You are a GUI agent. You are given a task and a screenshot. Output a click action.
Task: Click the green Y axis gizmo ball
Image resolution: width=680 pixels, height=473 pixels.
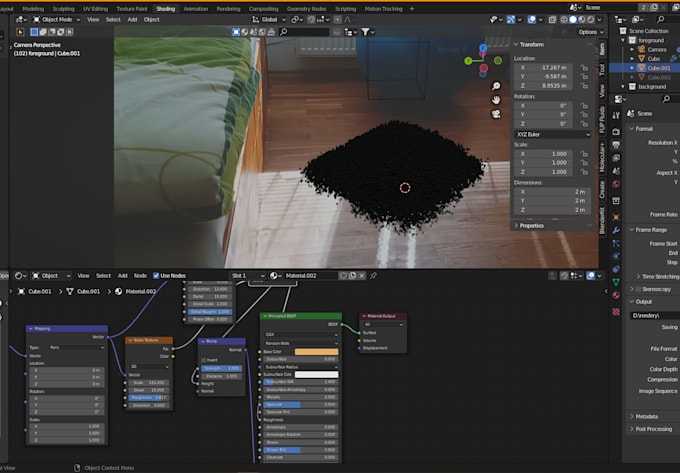468,61
